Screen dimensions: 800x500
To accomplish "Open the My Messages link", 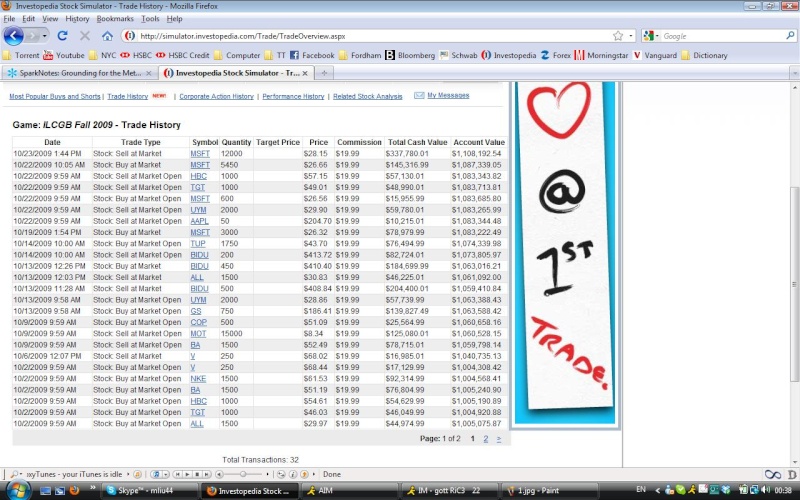I will [448, 95].
